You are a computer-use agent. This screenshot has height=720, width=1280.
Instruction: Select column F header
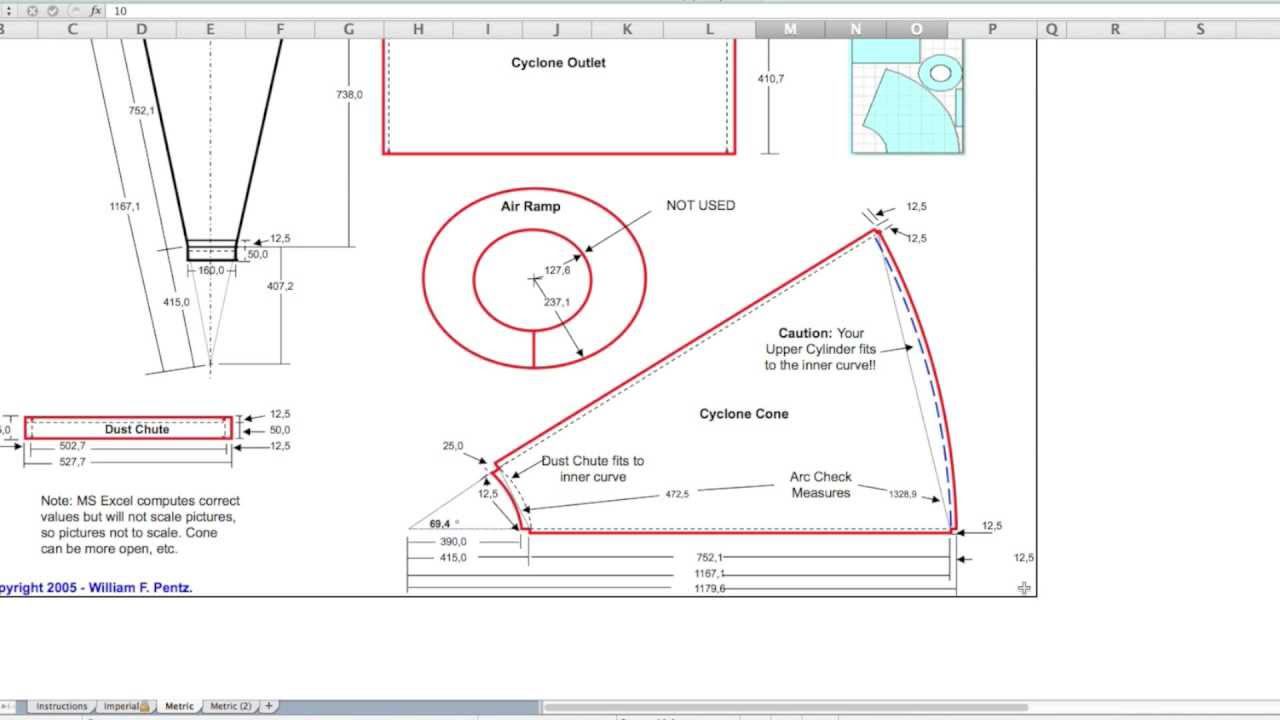(x=279, y=30)
